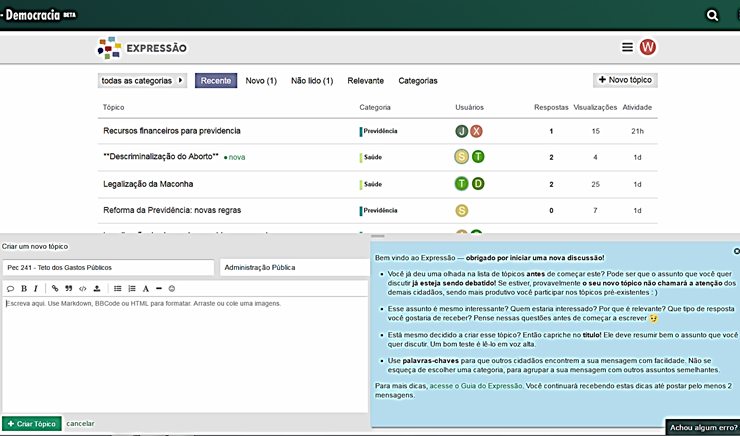The height and width of the screenshot is (436, 740).
Task: Click the '+ Novo tópico' button
Action: (625, 80)
